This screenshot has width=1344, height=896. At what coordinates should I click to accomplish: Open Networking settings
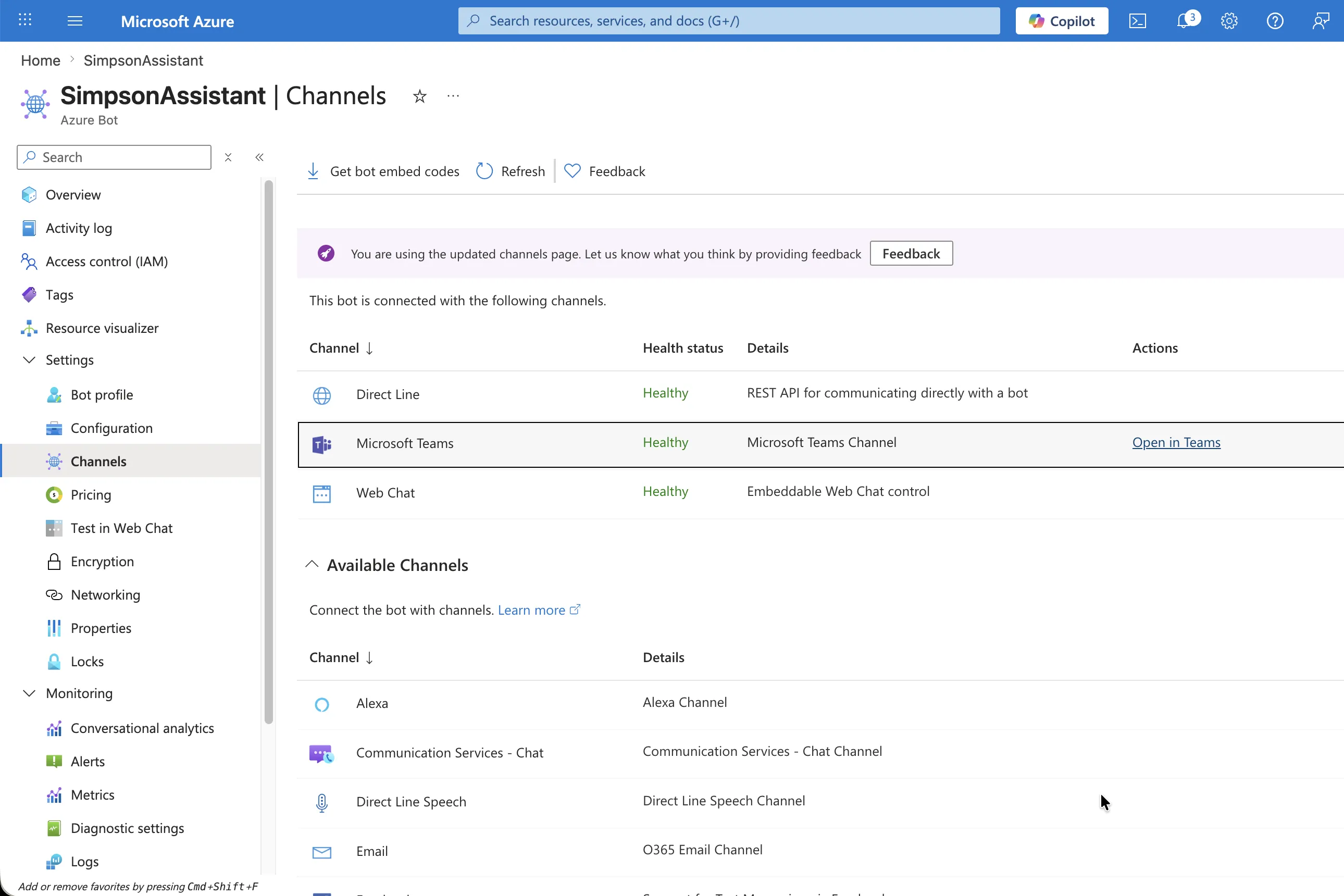[105, 595]
